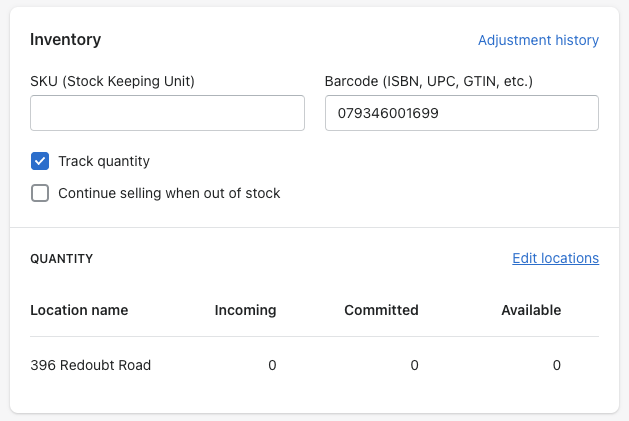Click the Incoming quantity value for 396 Redoubt Road
The height and width of the screenshot is (421, 629).
272,365
